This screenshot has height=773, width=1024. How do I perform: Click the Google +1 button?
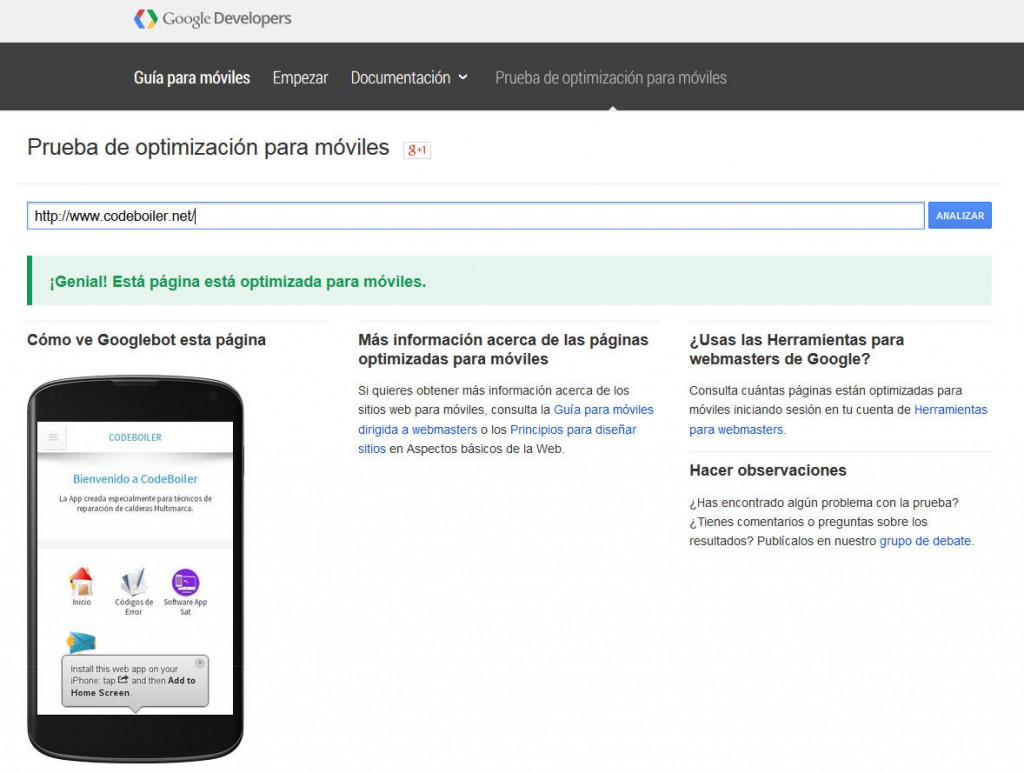[x=417, y=150]
